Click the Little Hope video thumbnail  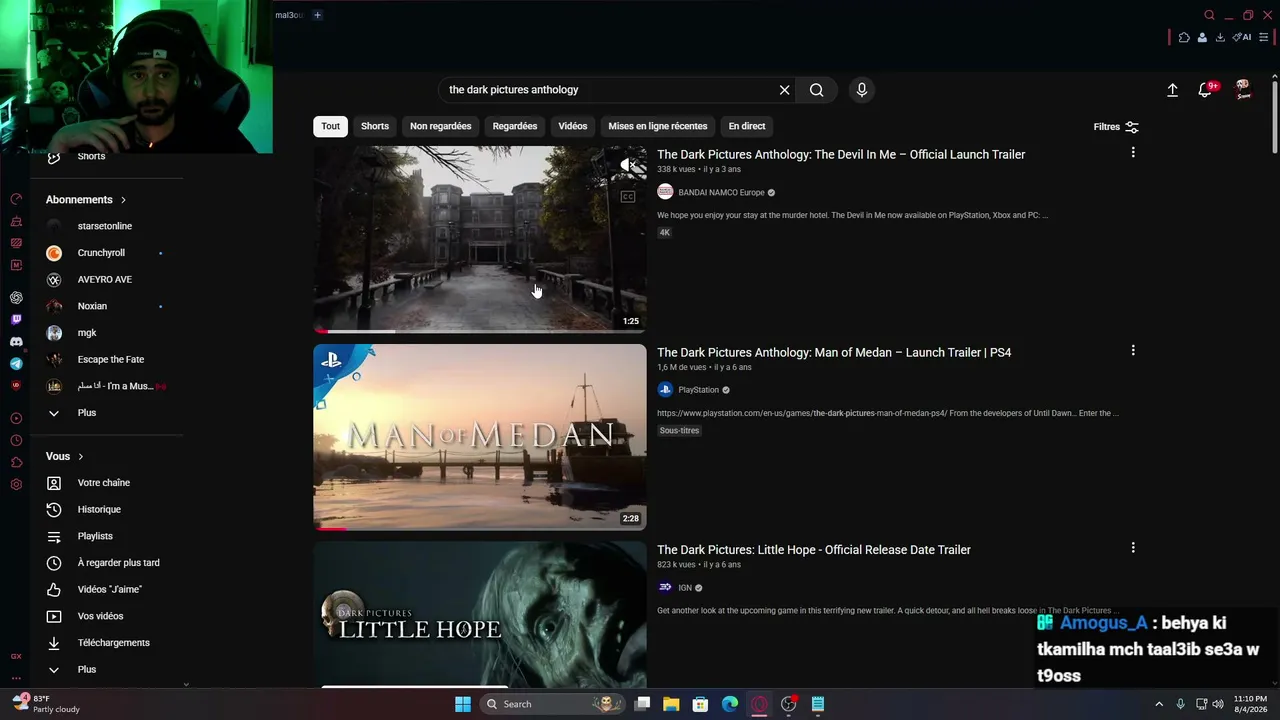(480, 614)
